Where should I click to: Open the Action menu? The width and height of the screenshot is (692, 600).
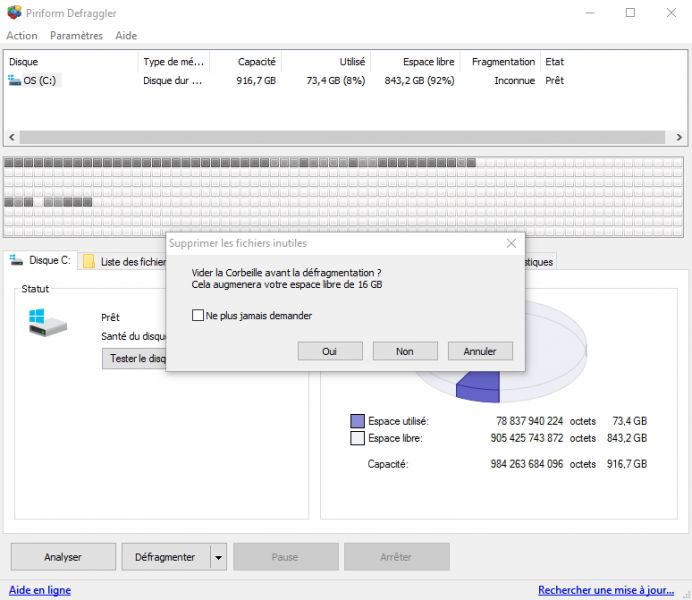coord(22,36)
